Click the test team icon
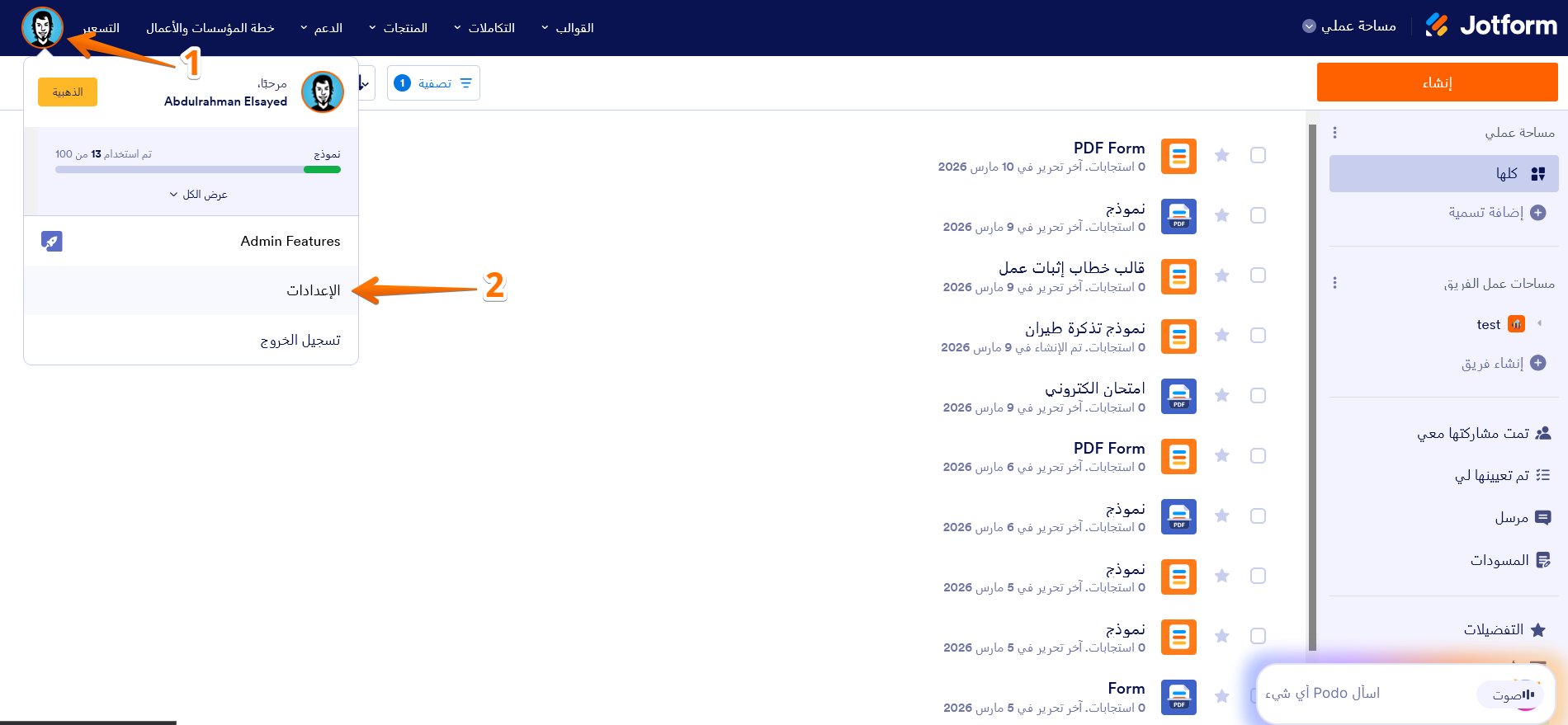This screenshot has width=1568, height=725. pos(1516,324)
